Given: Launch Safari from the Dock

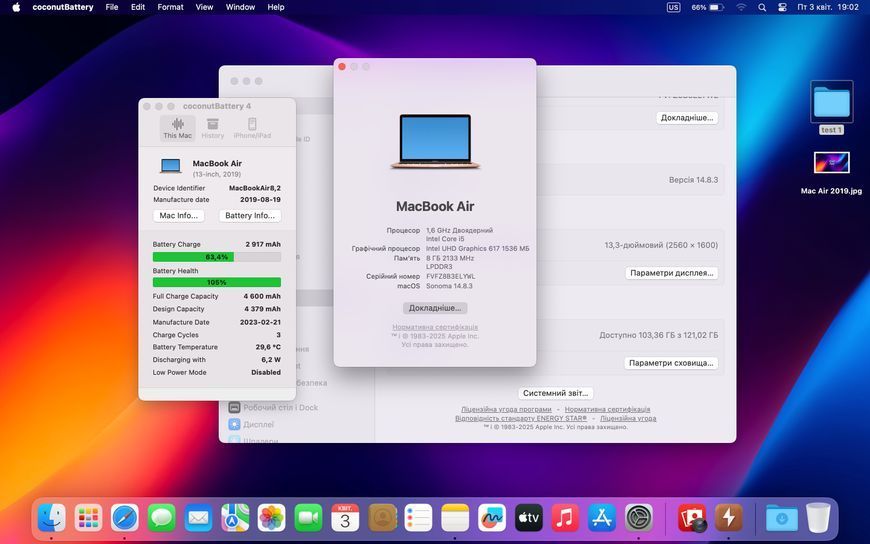Looking at the screenshot, I should [125, 518].
